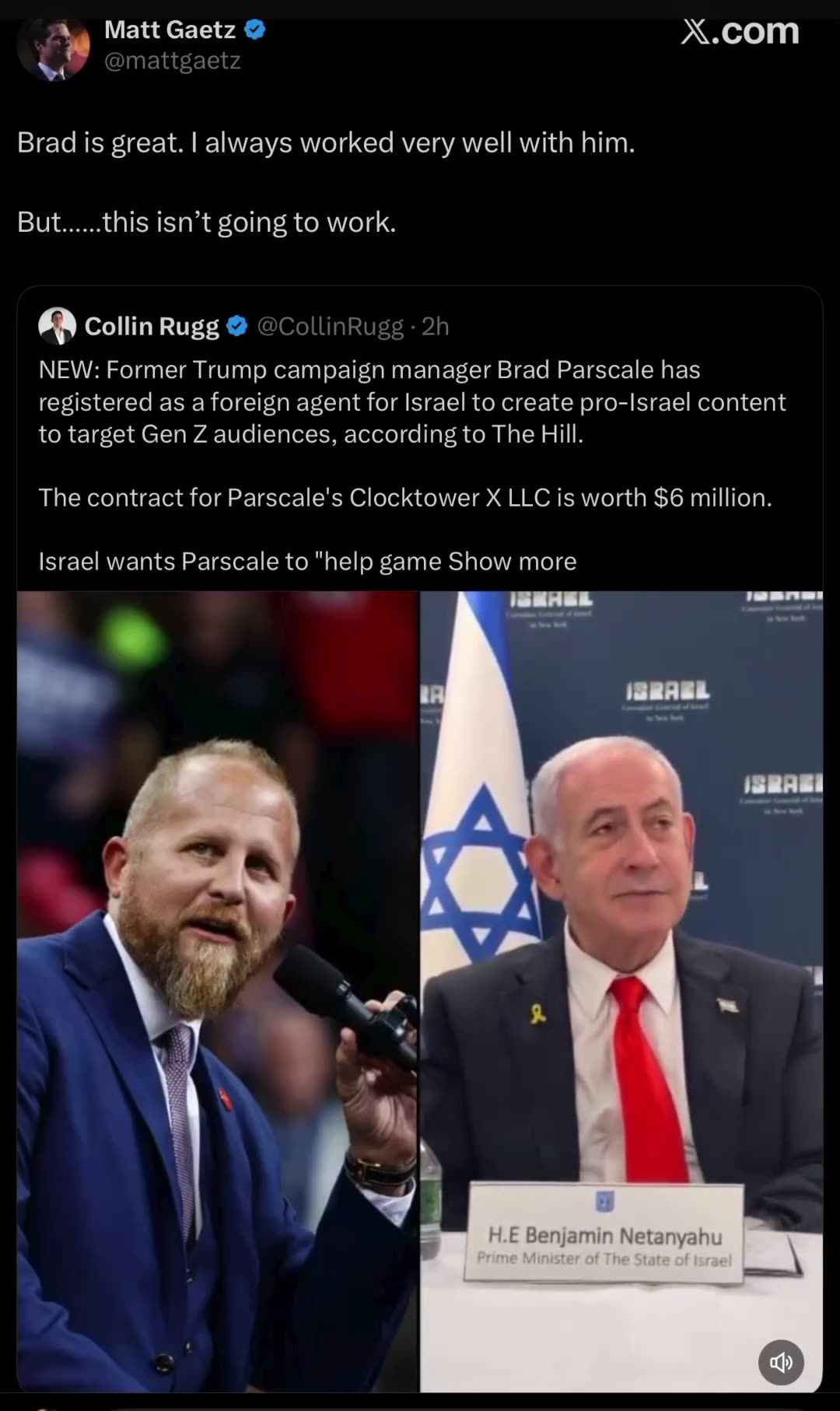Tap the verified badge beside Matt Gaetz
Image resolution: width=840 pixels, height=1411 pixels.
pos(256,30)
